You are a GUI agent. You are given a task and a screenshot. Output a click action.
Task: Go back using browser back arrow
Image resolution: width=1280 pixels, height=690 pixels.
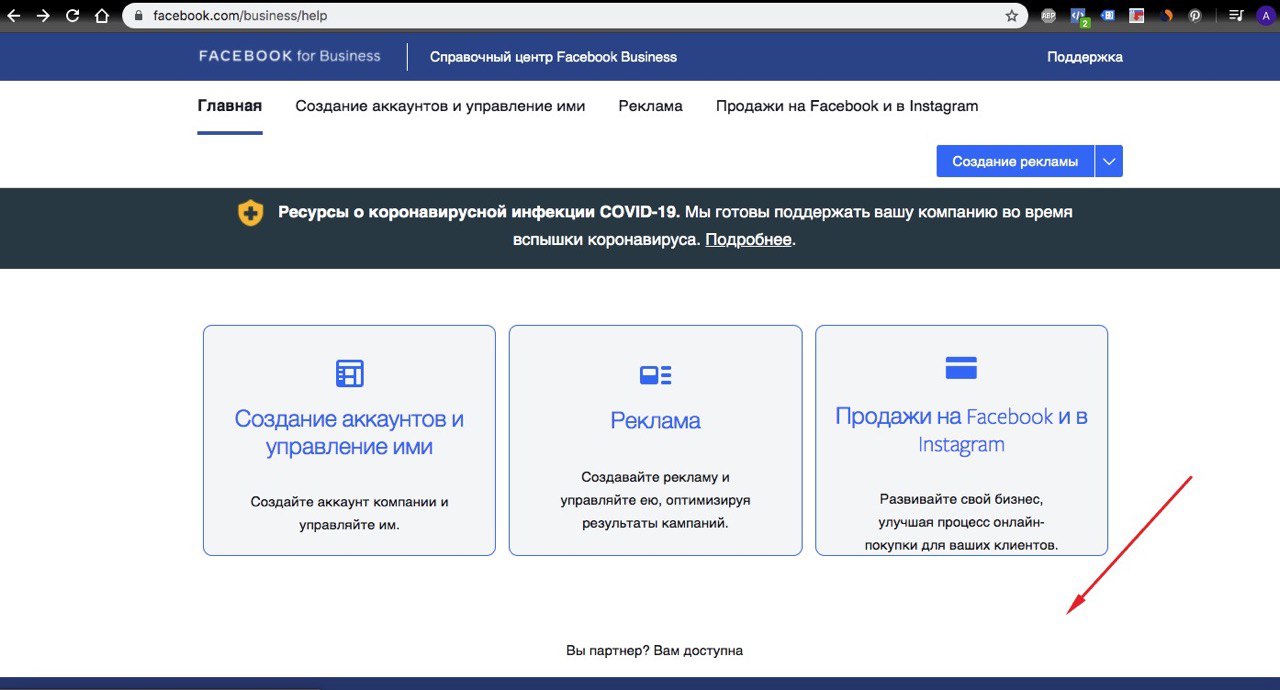(x=14, y=16)
